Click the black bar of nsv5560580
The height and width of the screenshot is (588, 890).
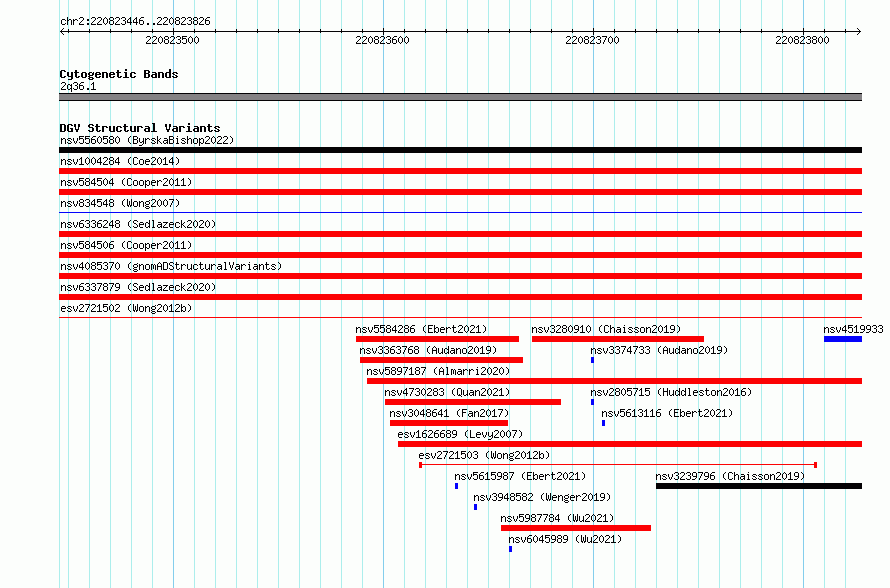click(460, 150)
